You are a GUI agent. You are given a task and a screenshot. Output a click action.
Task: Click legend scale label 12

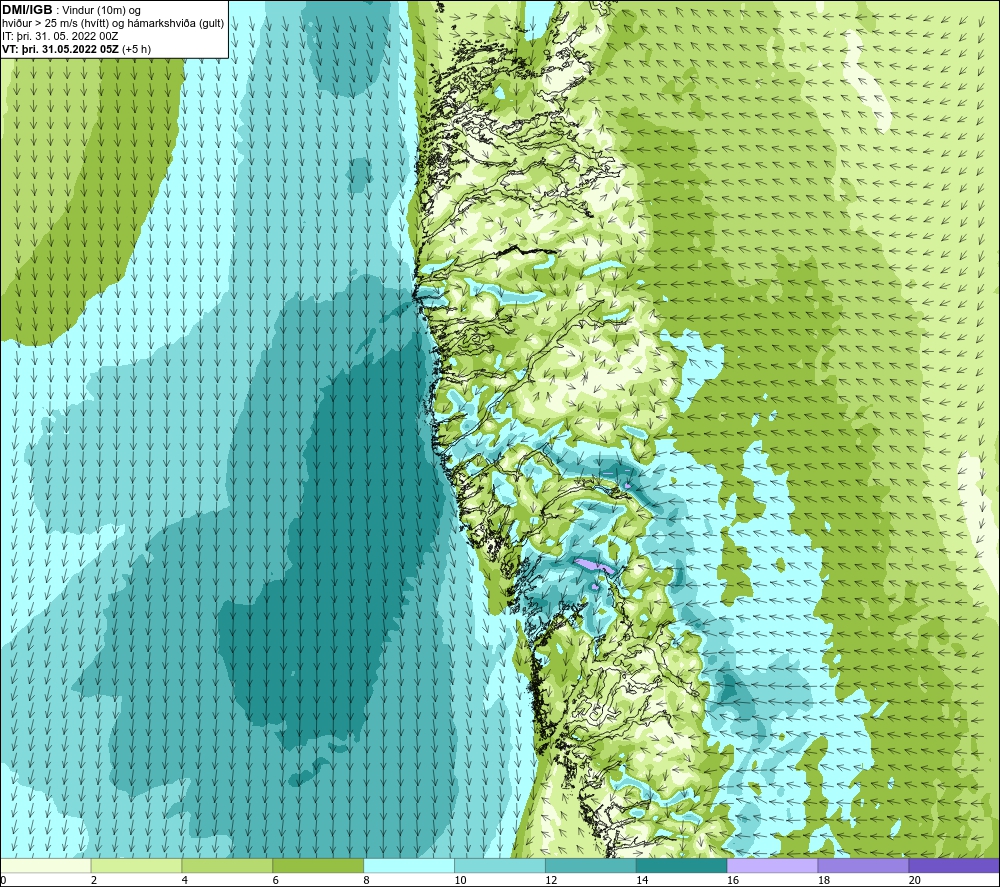coord(551,880)
